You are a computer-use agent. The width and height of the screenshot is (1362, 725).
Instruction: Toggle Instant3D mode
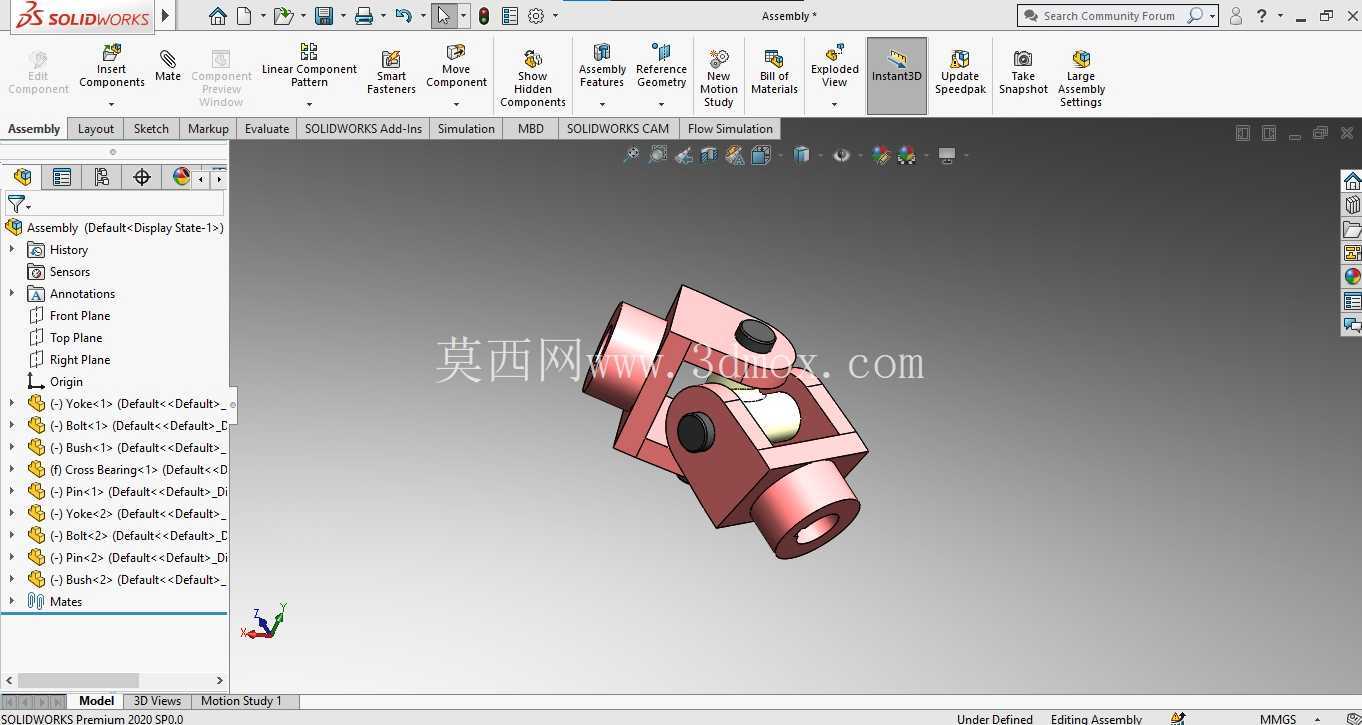[x=896, y=76]
